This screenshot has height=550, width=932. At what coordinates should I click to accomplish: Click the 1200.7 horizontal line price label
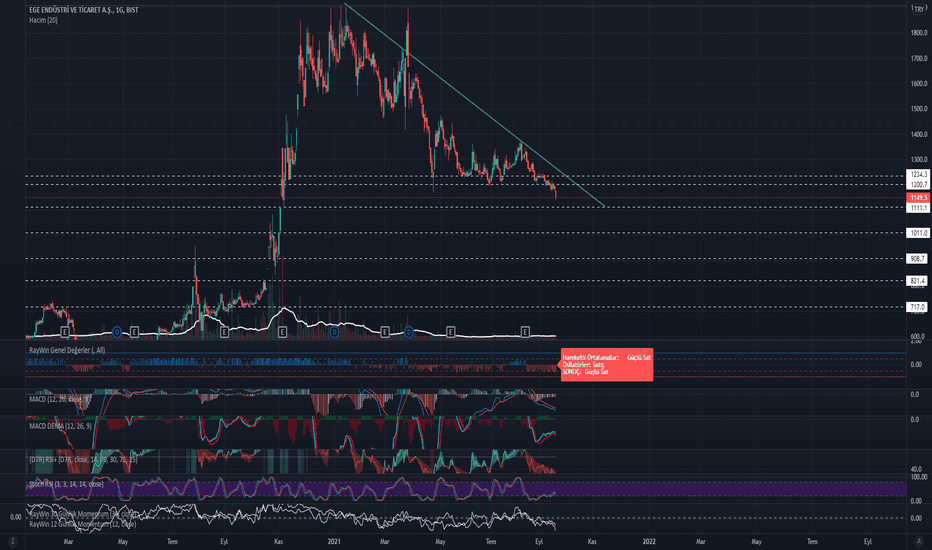918,185
